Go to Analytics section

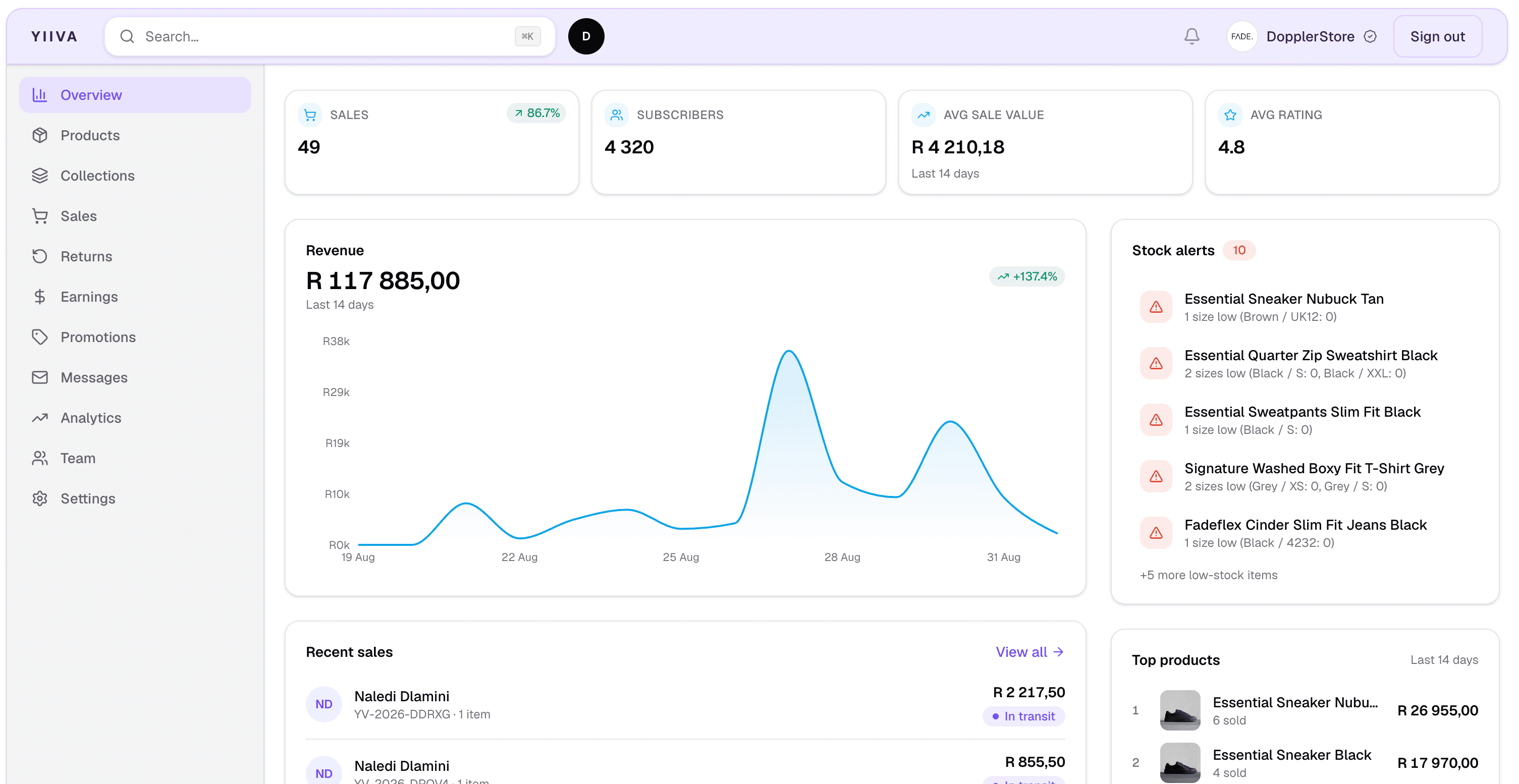[135, 418]
